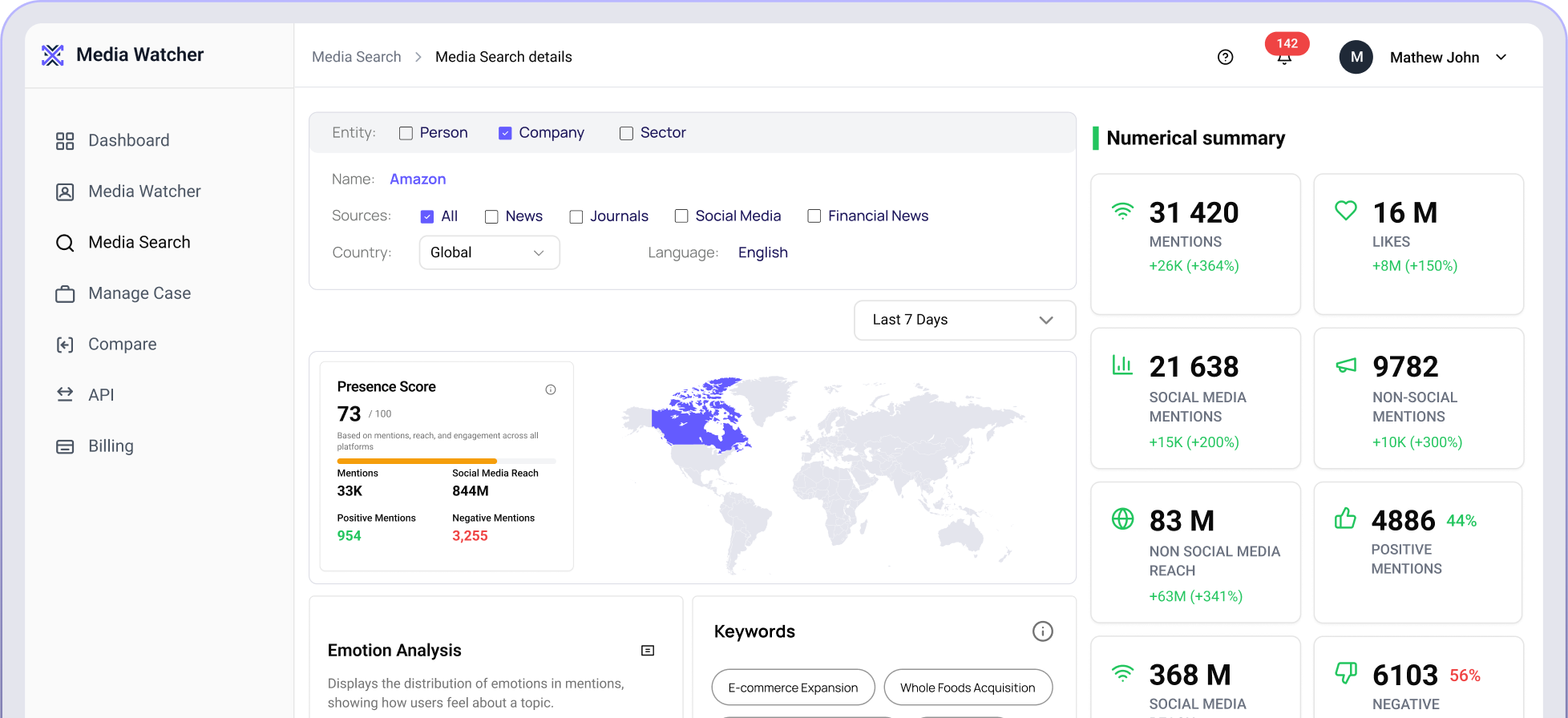The height and width of the screenshot is (718, 1568).
Task: Open Media Watcher sidebar item
Action: pos(144,192)
